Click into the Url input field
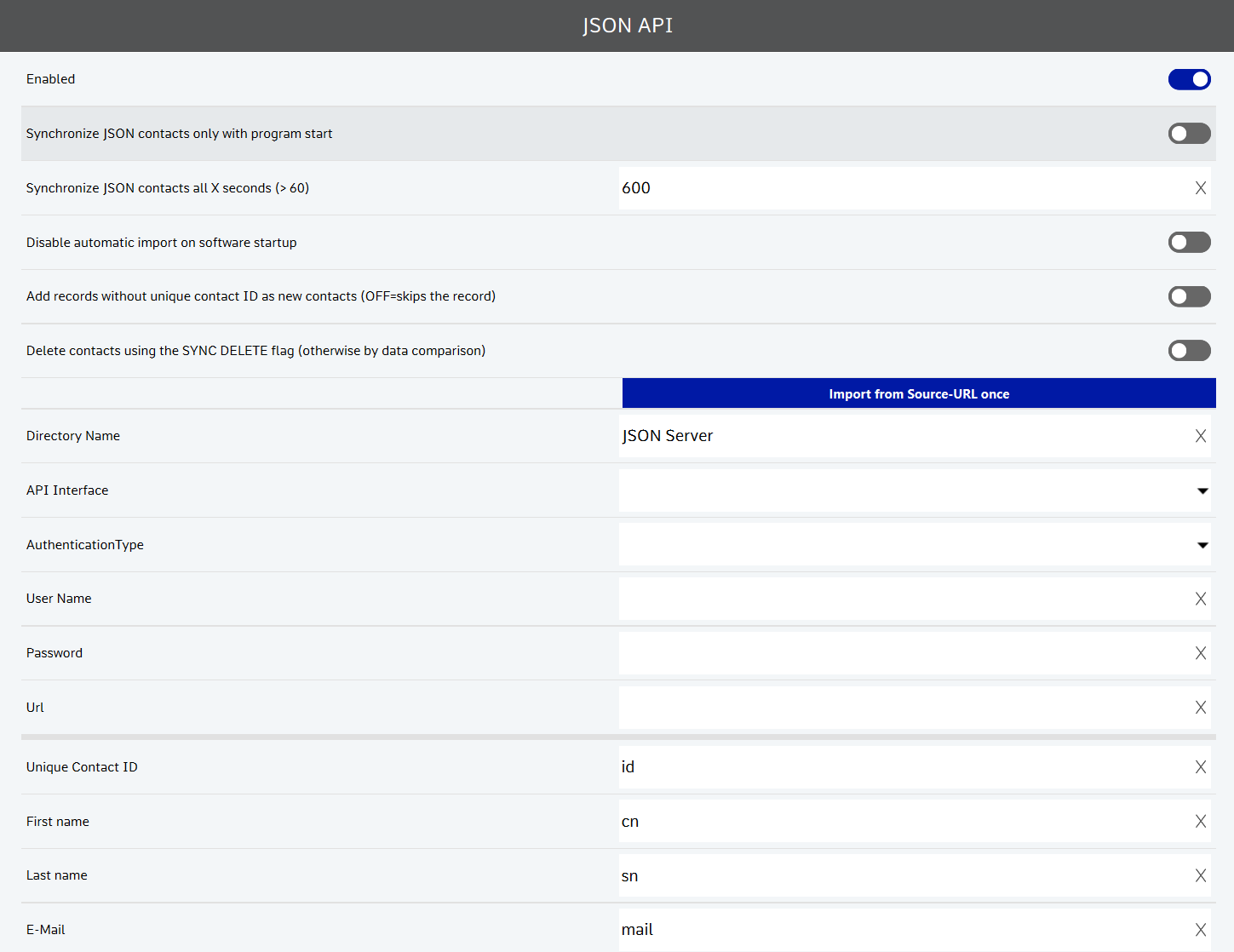The width and height of the screenshot is (1234, 952). click(903, 708)
